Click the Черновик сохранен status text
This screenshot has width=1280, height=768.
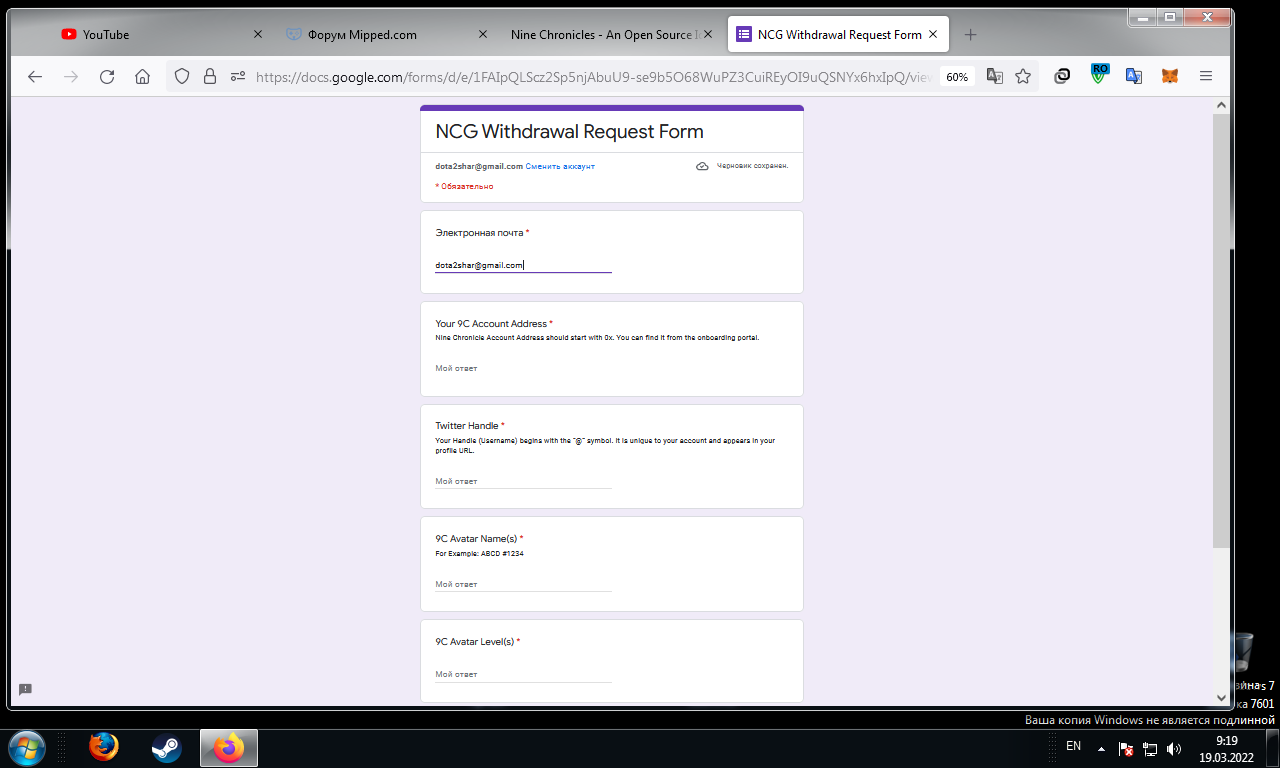[x=752, y=166]
